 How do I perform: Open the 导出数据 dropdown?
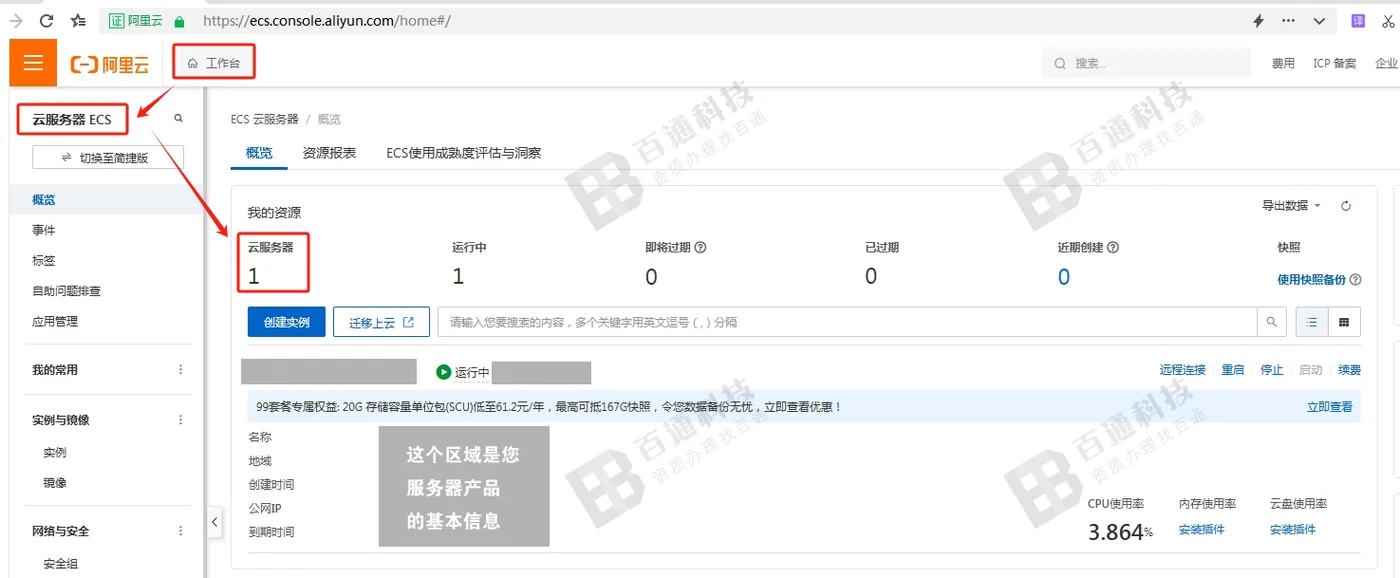click(x=1291, y=206)
